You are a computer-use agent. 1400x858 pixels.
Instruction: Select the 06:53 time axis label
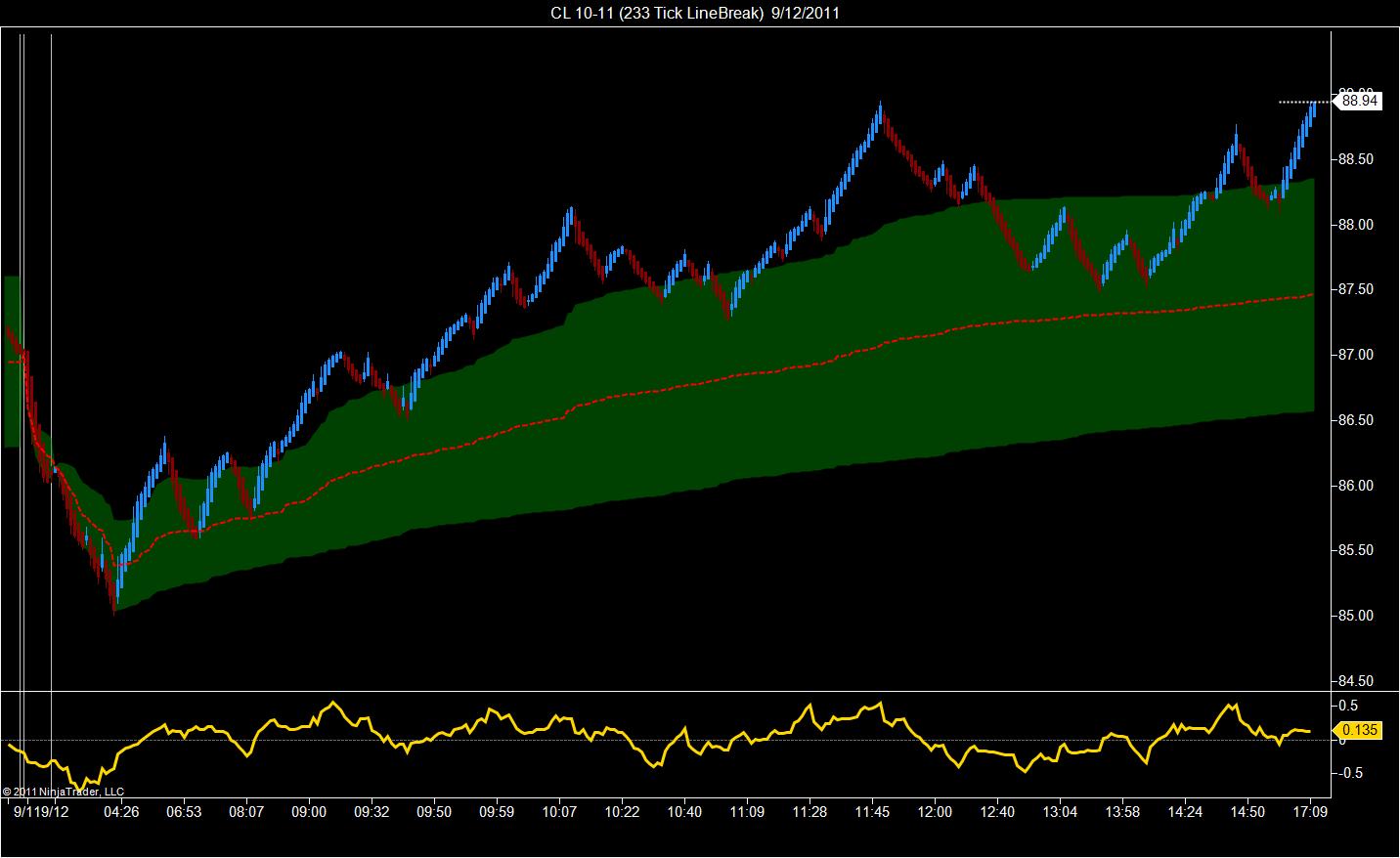click(x=184, y=811)
